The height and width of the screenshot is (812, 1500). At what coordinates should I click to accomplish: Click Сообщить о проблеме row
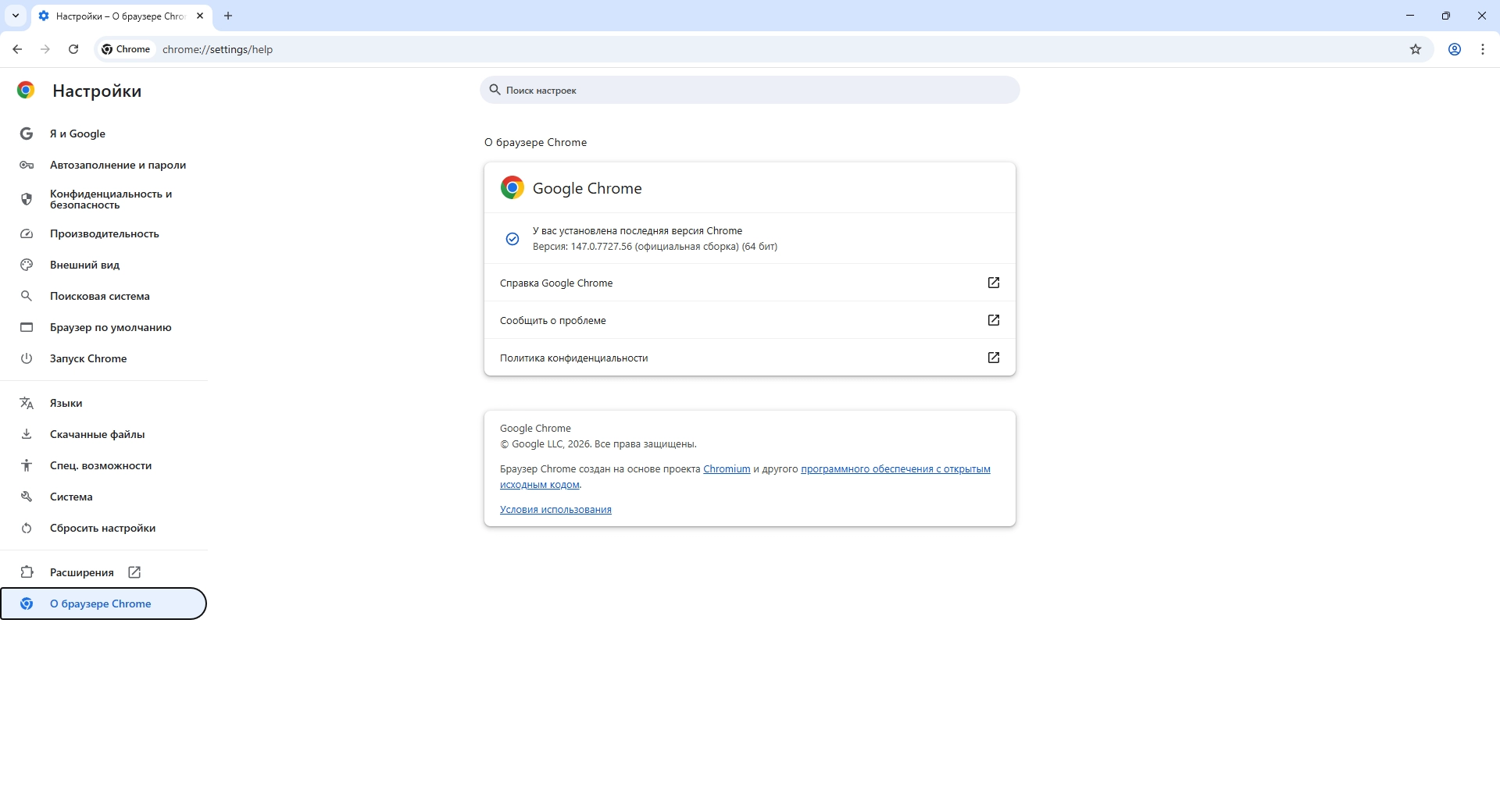750,320
